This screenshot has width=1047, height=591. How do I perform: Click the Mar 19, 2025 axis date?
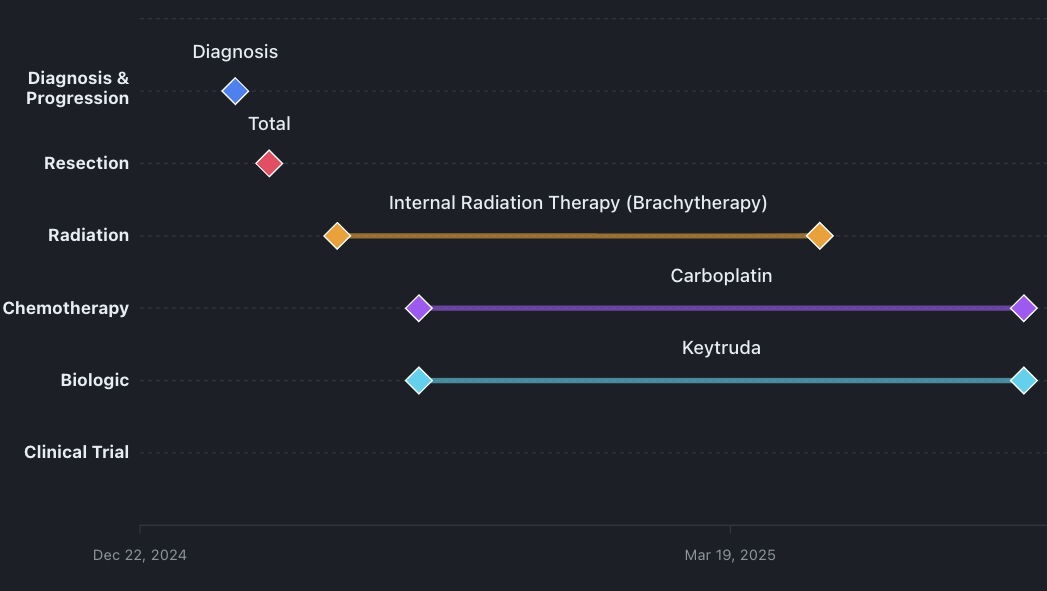pos(730,555)
